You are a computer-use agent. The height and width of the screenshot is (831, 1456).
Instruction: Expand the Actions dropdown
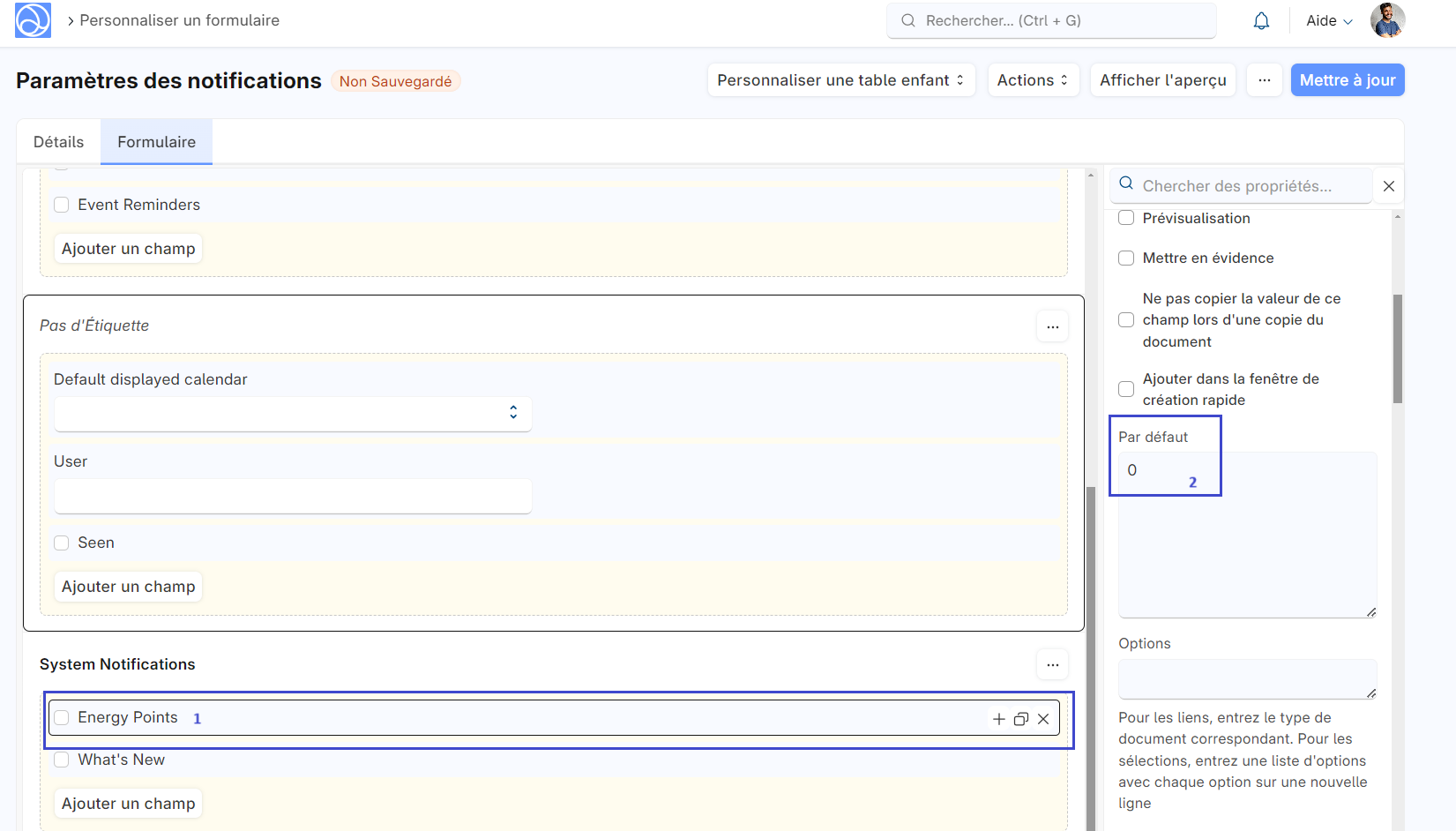(1033, 79)
